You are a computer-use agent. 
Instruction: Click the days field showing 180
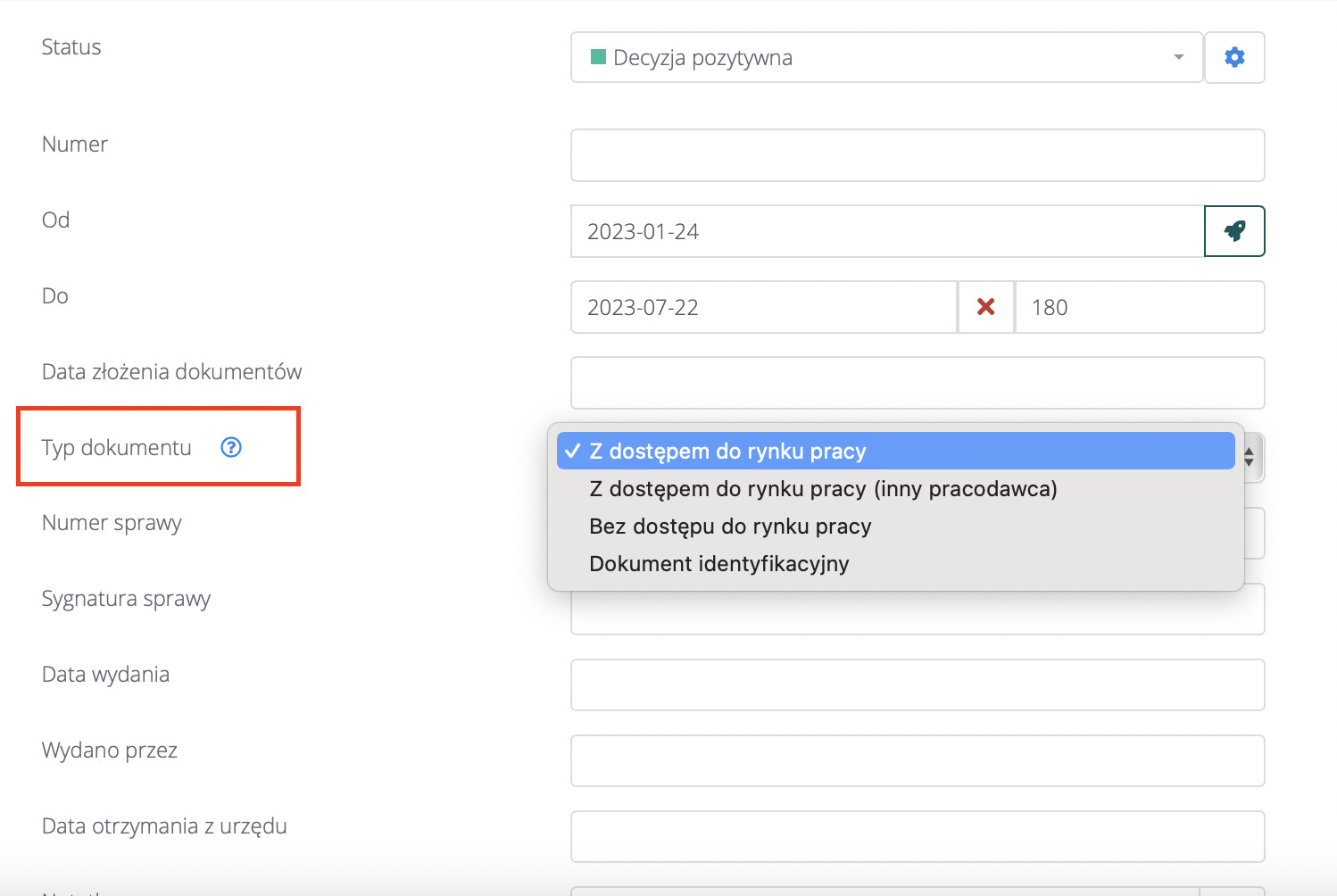point(1139,307)
